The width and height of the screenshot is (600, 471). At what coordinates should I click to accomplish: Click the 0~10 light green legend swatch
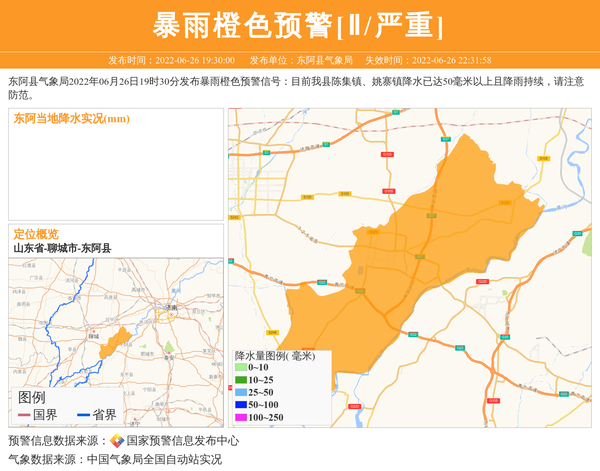(241, 368)
